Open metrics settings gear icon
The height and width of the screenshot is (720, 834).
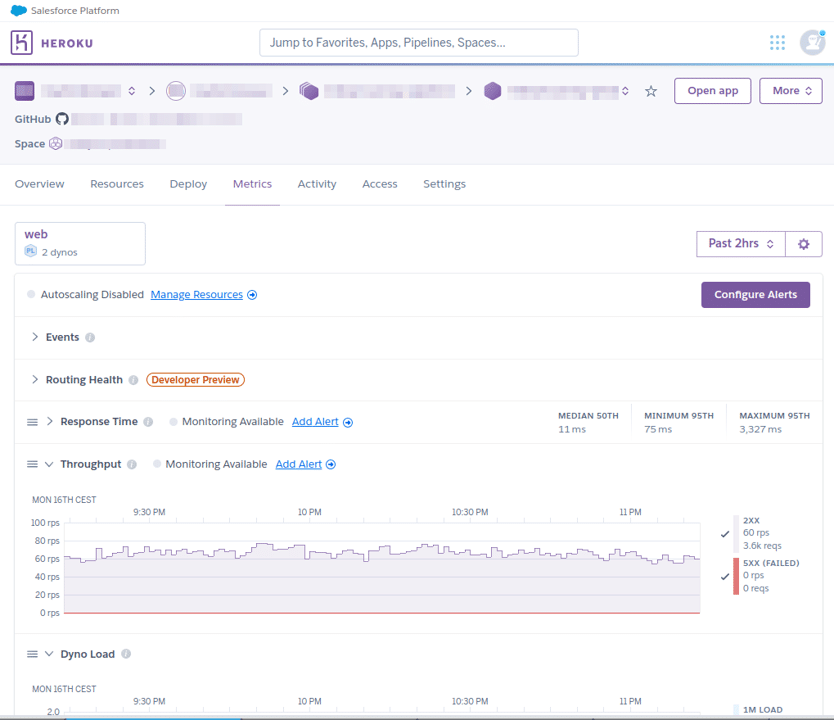coord(803,244)
